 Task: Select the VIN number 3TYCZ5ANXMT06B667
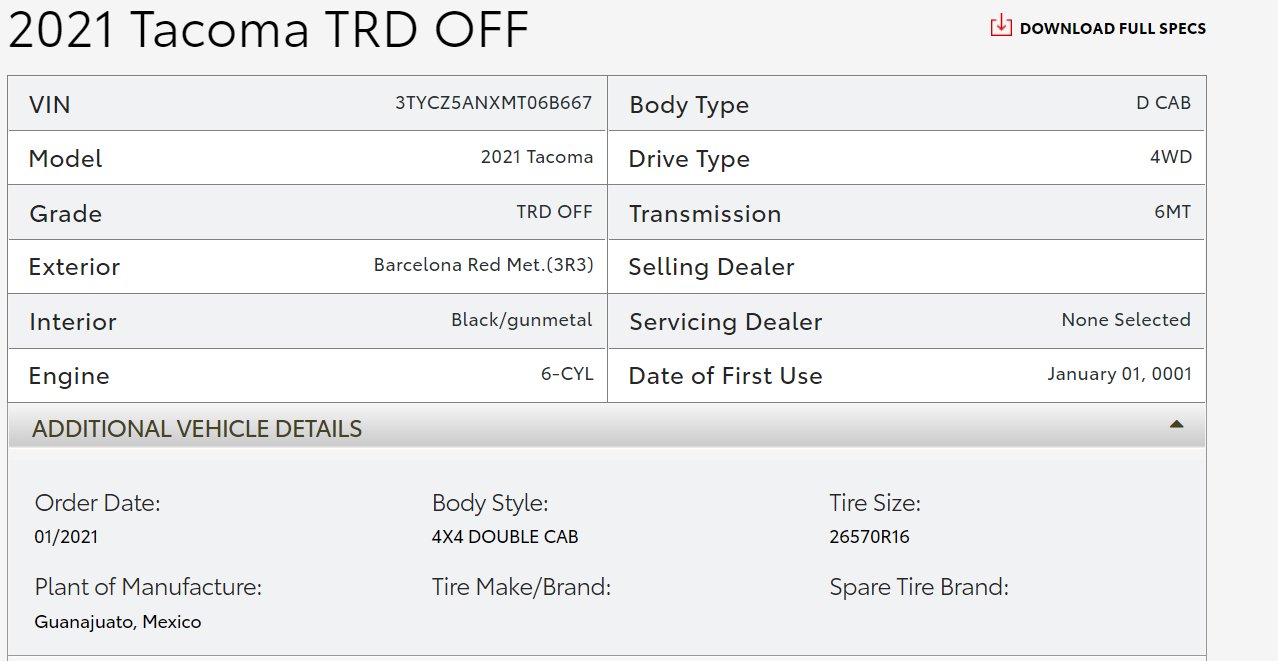[493, 102]
